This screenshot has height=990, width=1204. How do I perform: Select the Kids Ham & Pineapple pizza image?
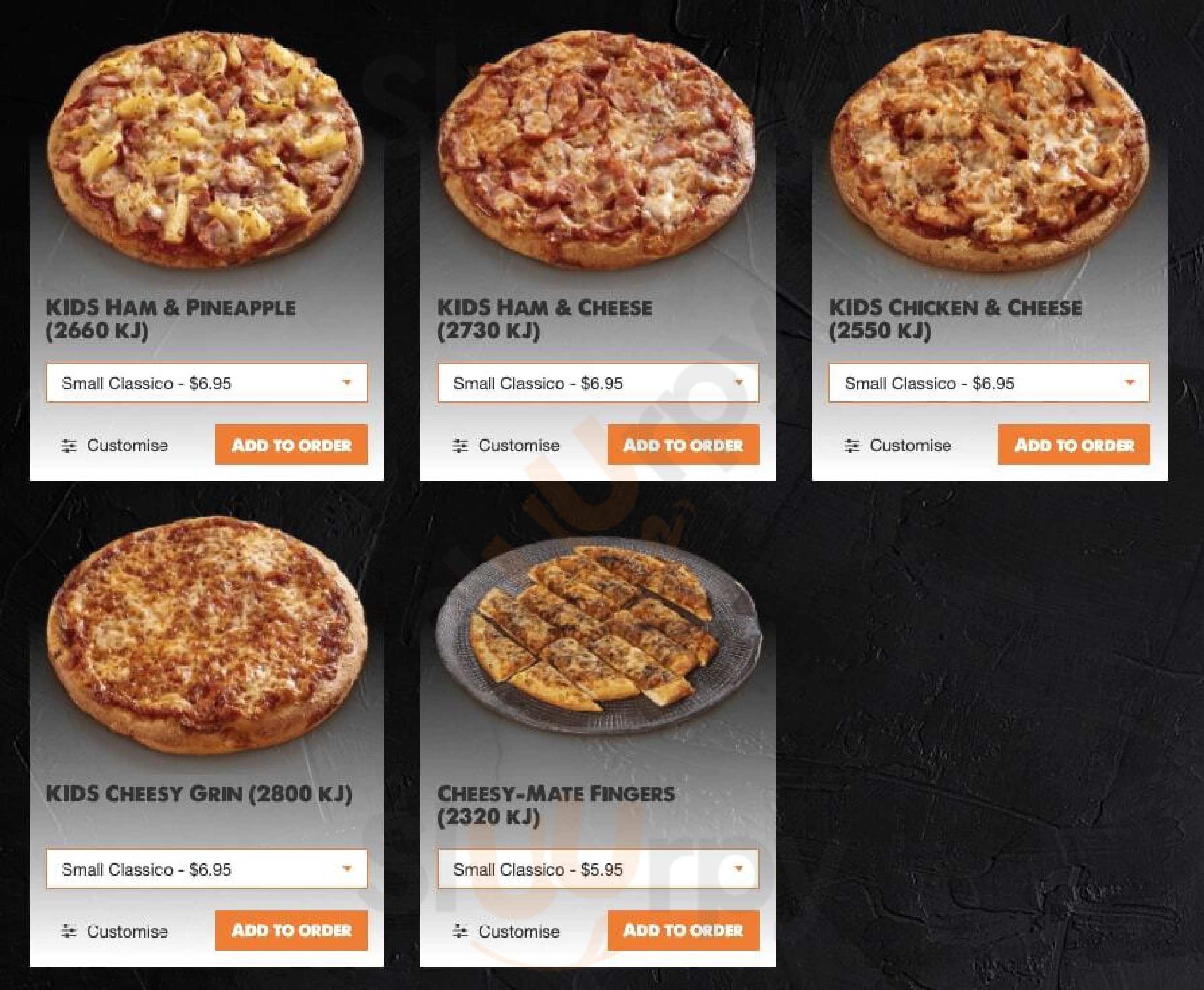(205, 149)
